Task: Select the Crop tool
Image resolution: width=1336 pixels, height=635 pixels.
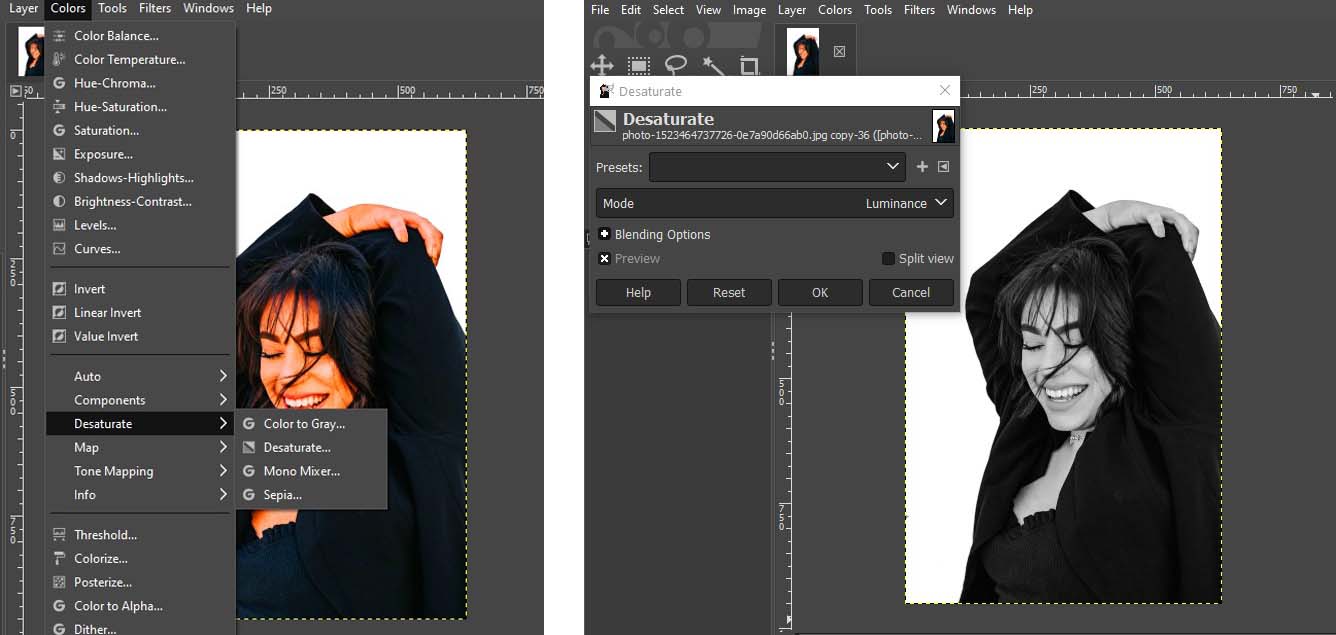Action: (x=749, y=66)
